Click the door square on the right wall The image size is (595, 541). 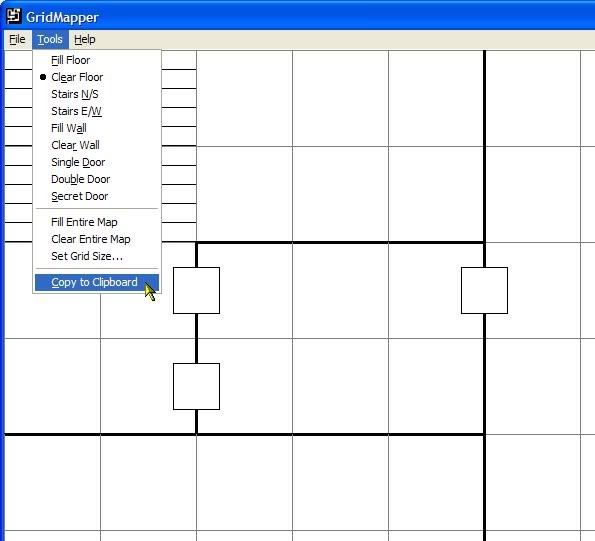click(x=484, y=291)
